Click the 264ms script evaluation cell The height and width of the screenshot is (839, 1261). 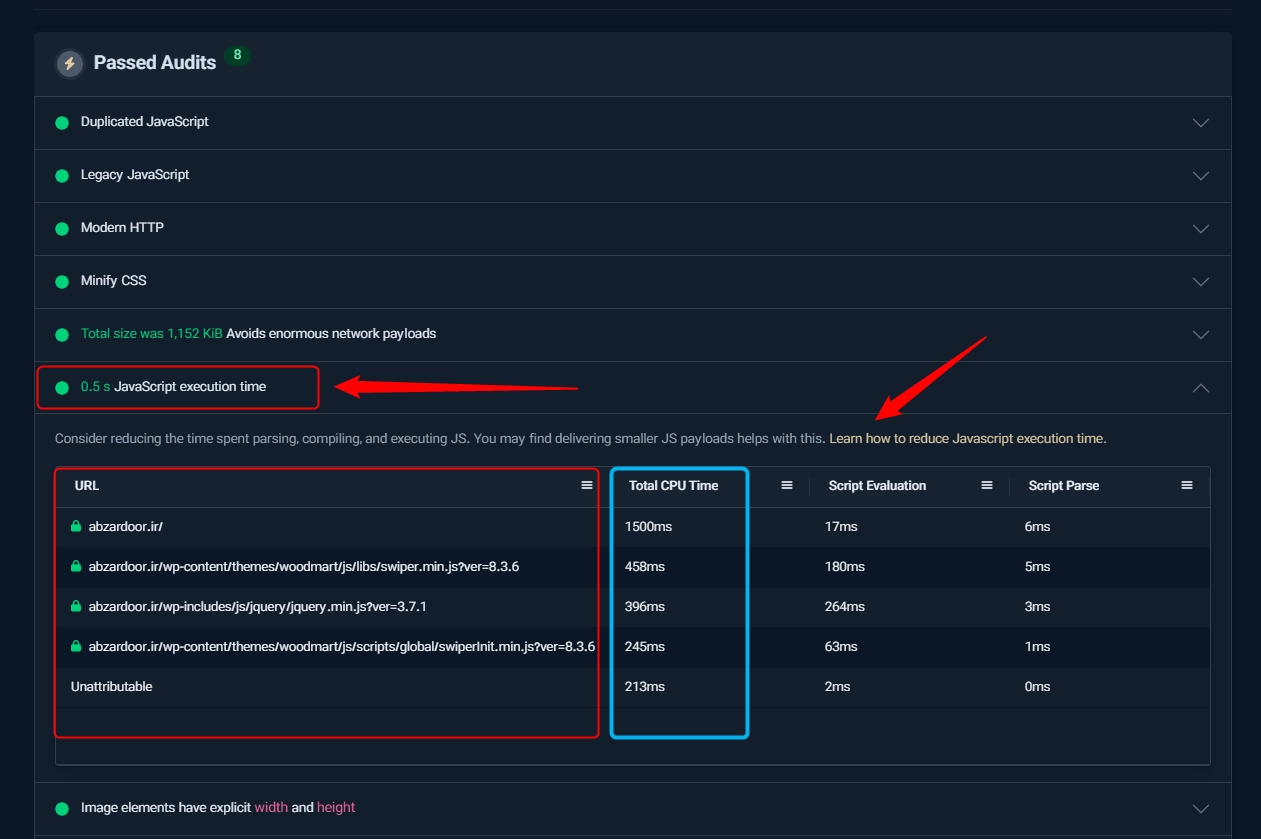(845, 606)
